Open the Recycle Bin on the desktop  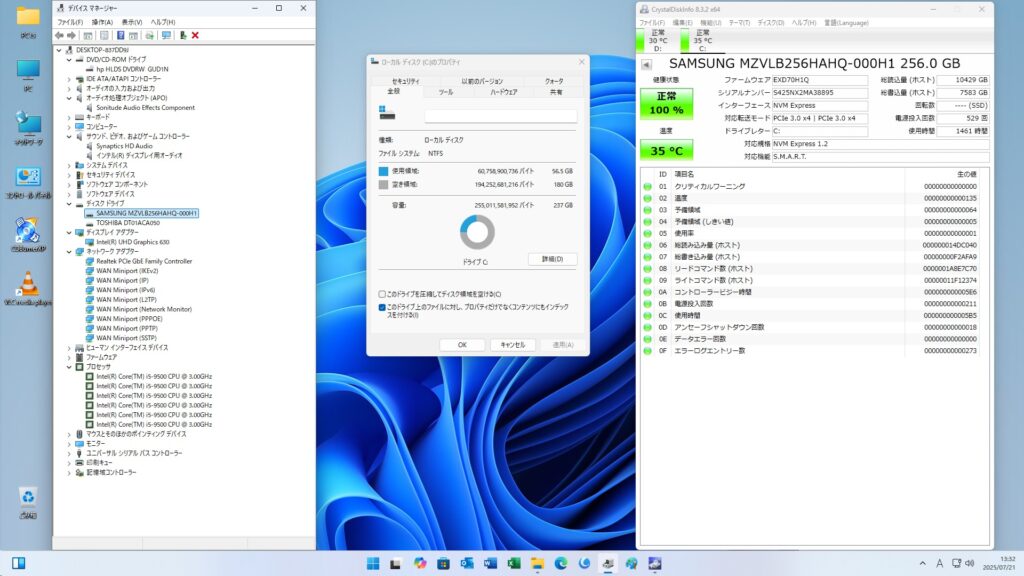point(28,502)
